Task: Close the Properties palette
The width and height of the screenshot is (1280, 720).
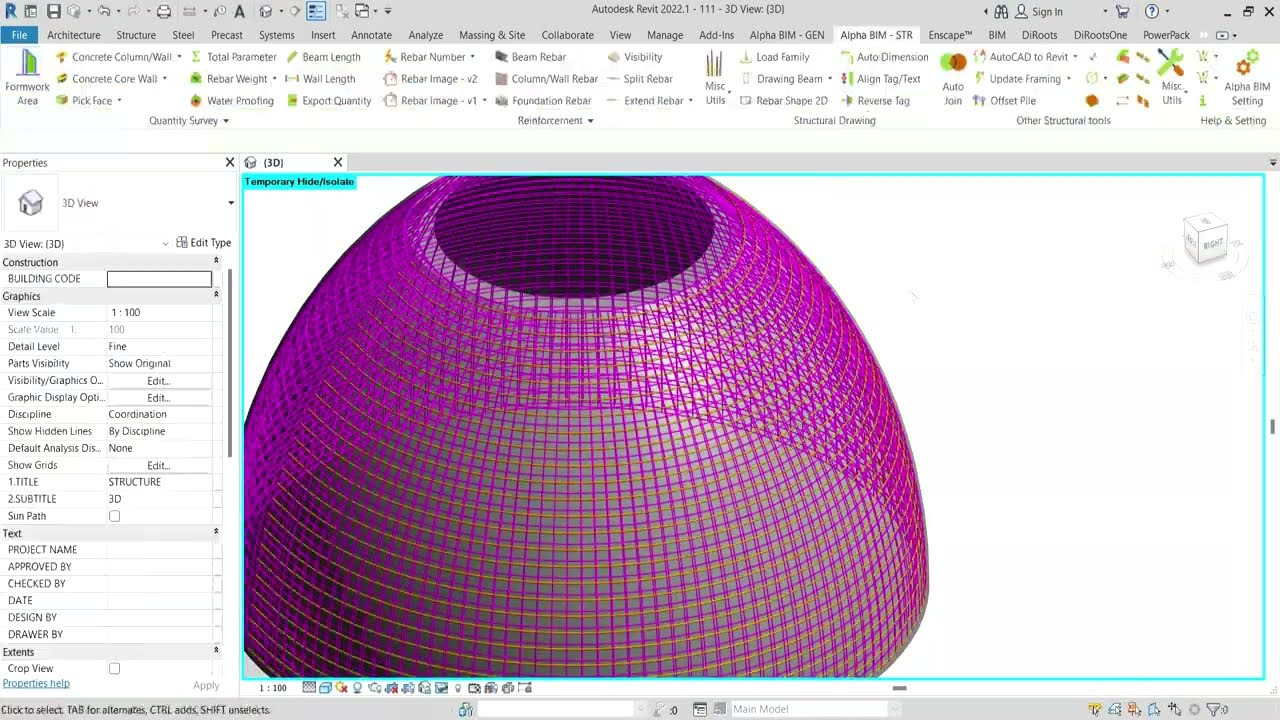Action: pyautogui.click(x=230, y=162)
